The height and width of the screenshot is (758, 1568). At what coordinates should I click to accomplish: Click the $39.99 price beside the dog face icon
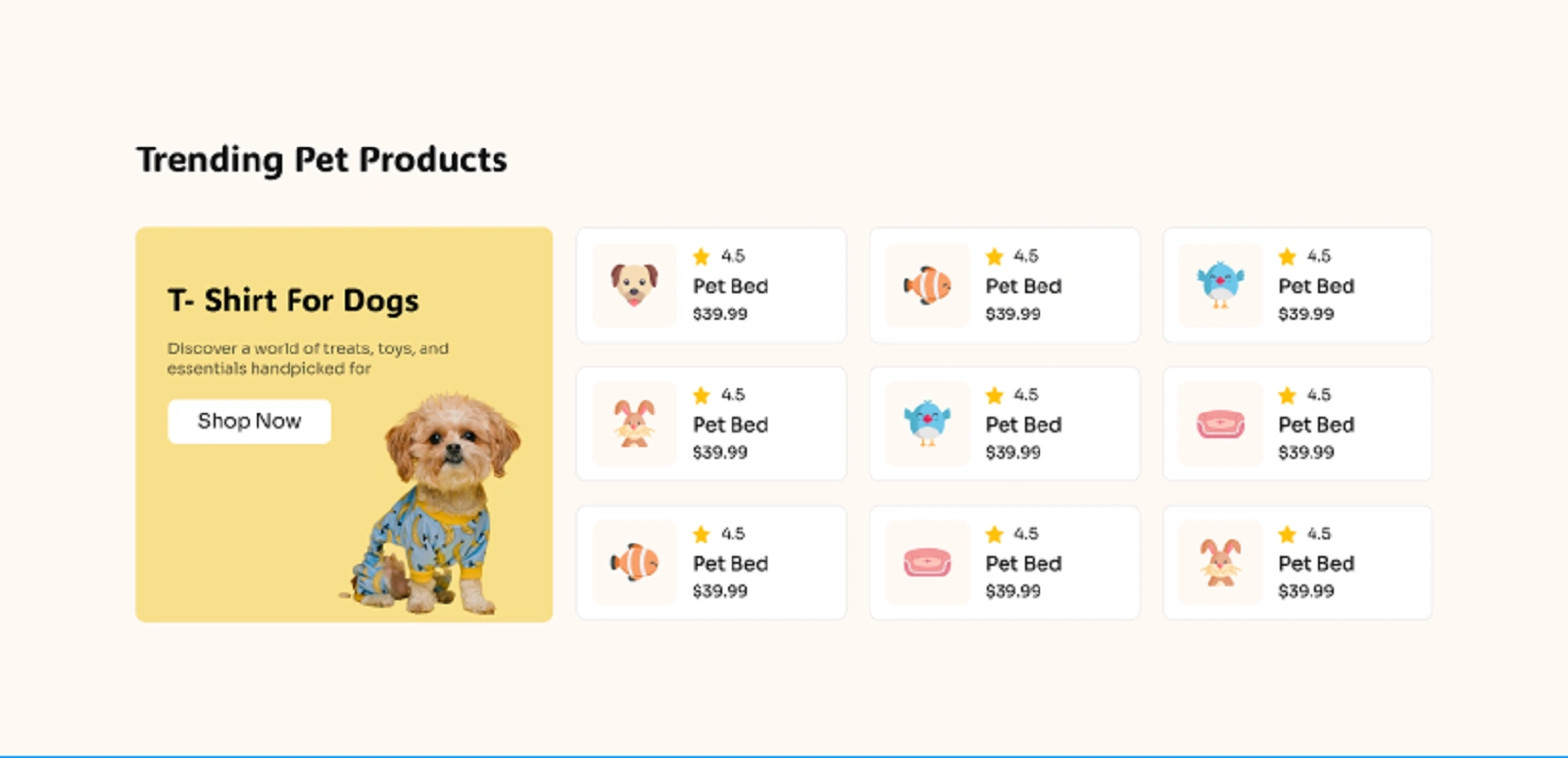point(719,314)
